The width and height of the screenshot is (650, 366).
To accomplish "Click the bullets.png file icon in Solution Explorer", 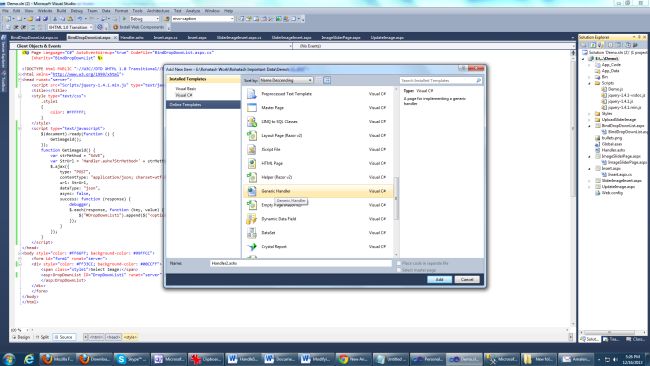I will click(x=597, y=138).
